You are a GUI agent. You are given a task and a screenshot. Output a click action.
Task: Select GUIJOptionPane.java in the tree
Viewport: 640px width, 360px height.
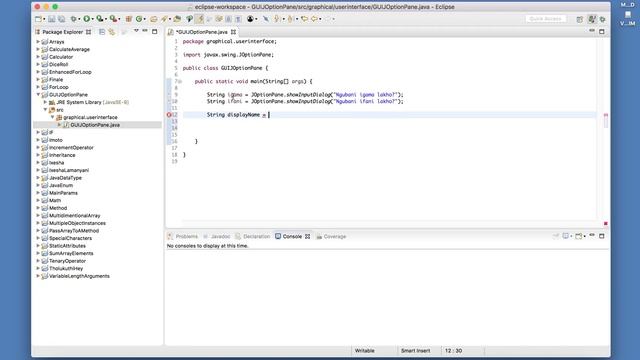click(x=95, y=125)
